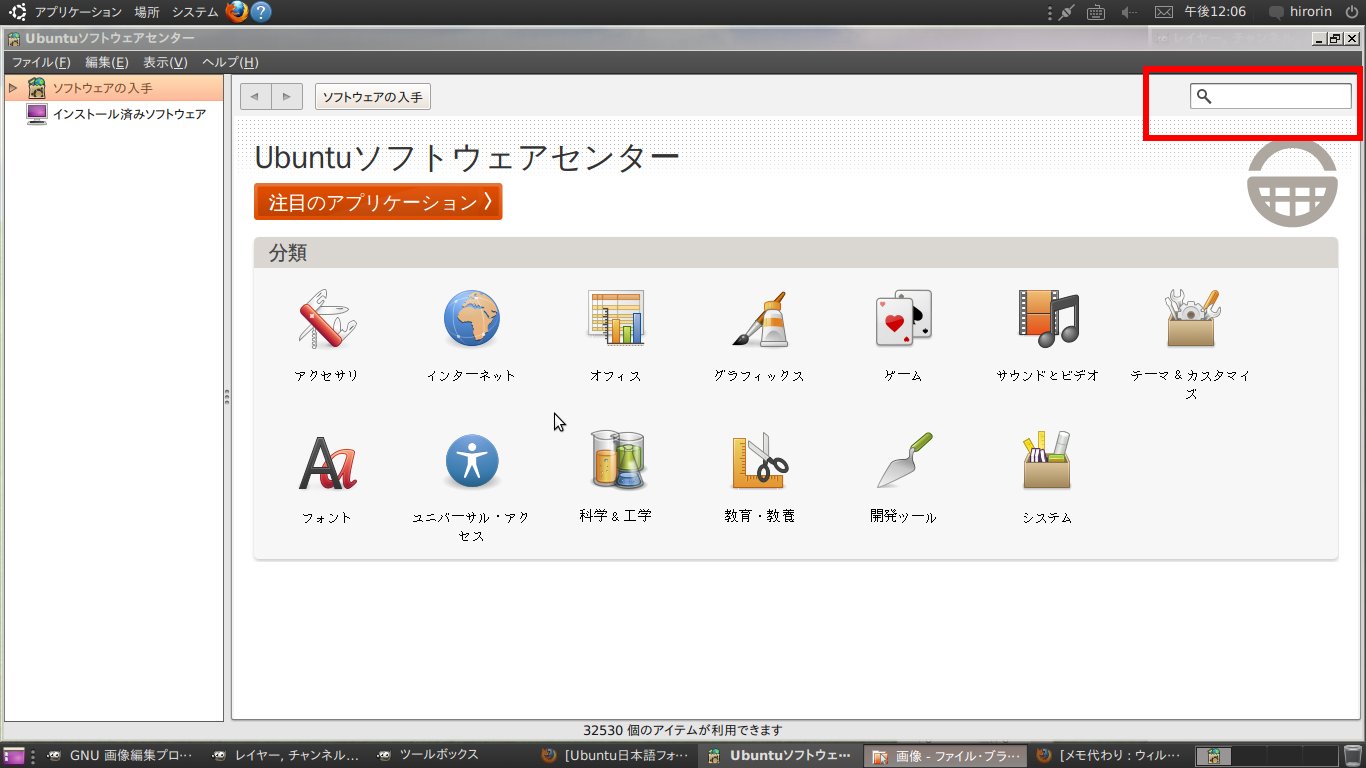Click the sidebar pane divider handle

pyautogui.click(x=228, y=397)
